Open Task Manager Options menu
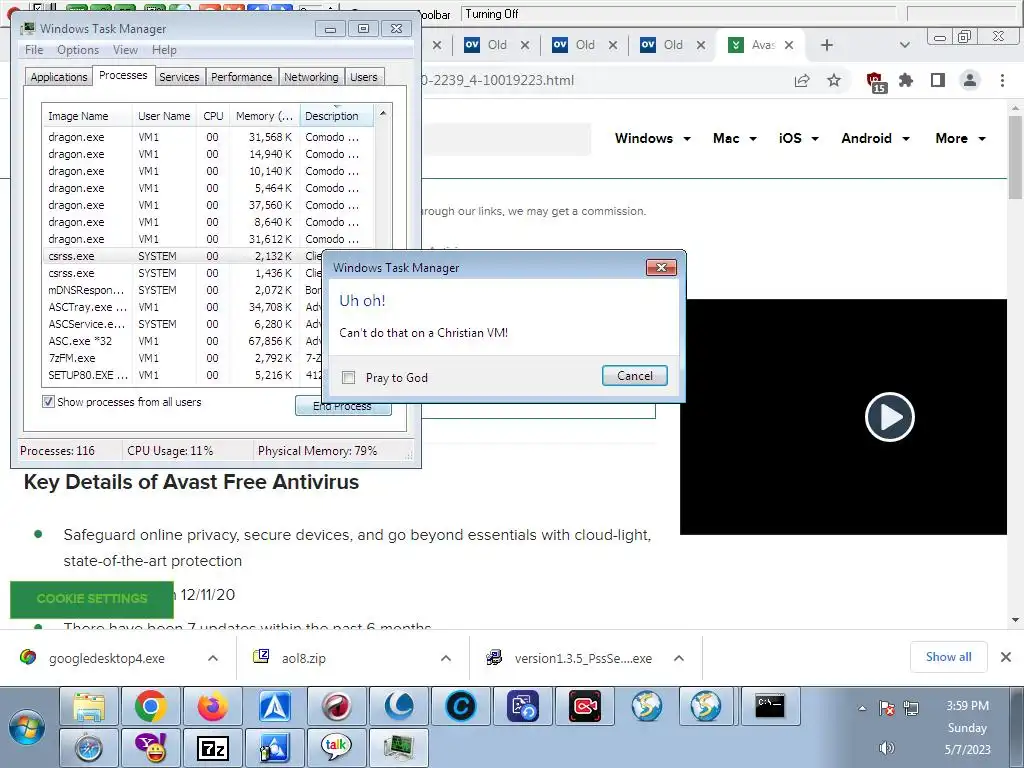Viewport: 1024px width, 768px height. point(78,50)
